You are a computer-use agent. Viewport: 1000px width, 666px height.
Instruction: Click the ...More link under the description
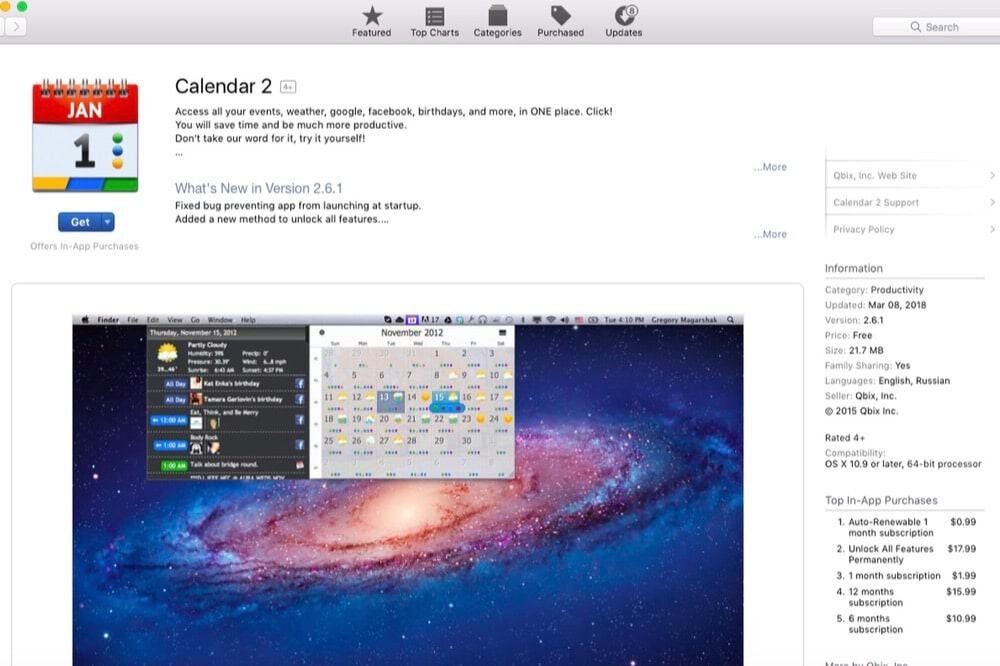coord(770,167)
